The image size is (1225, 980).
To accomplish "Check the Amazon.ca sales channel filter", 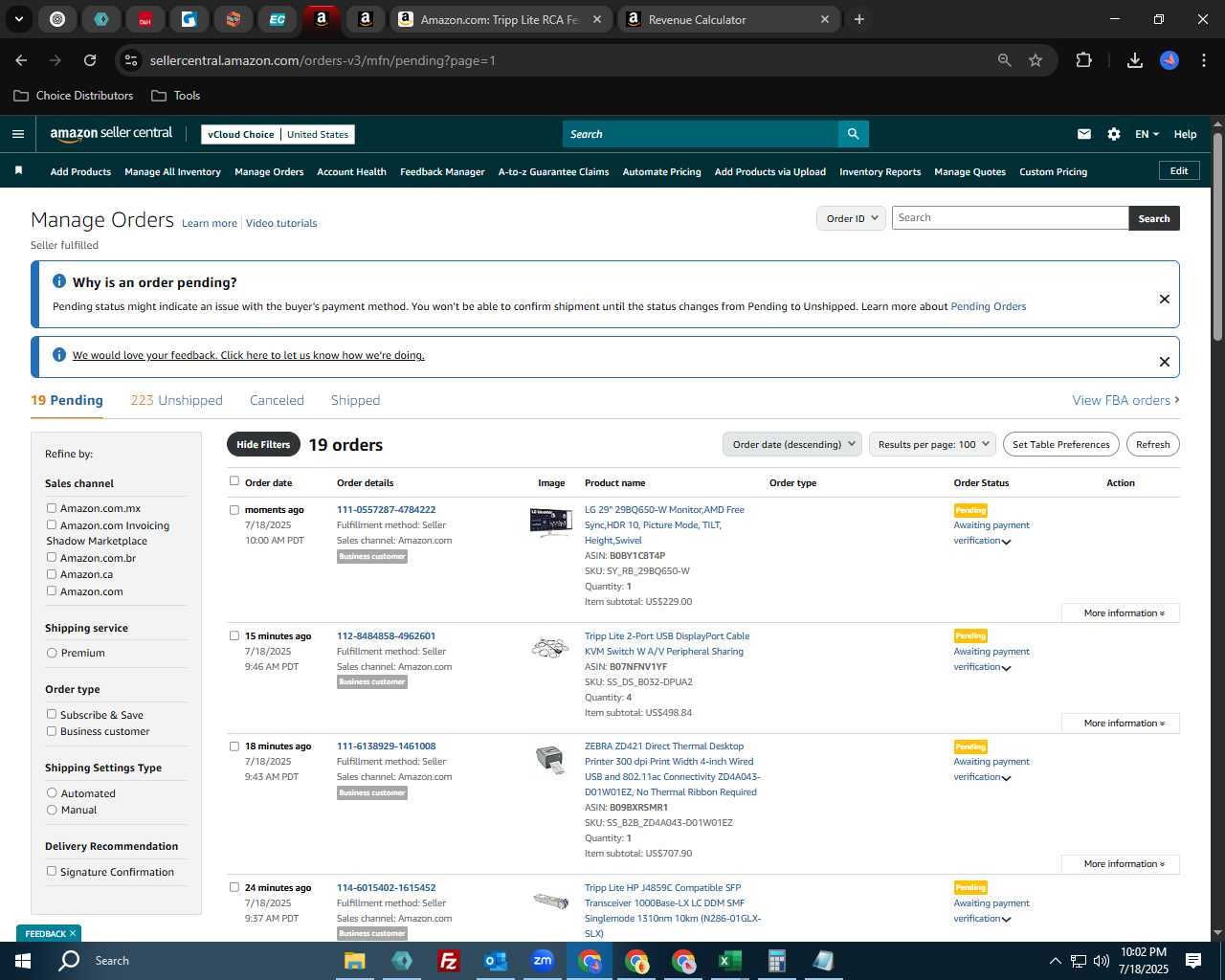I will point(52,574).
